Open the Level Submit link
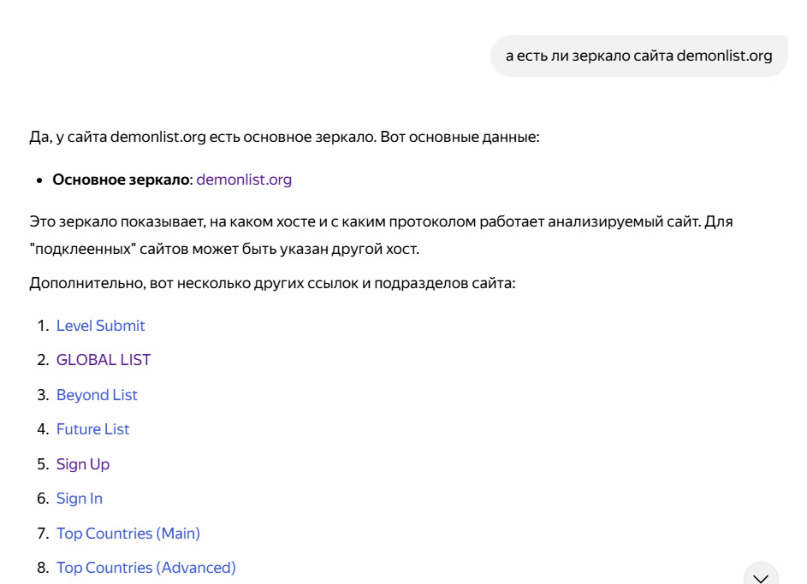This screenshot has height=584, width=807. click(100, 326)
